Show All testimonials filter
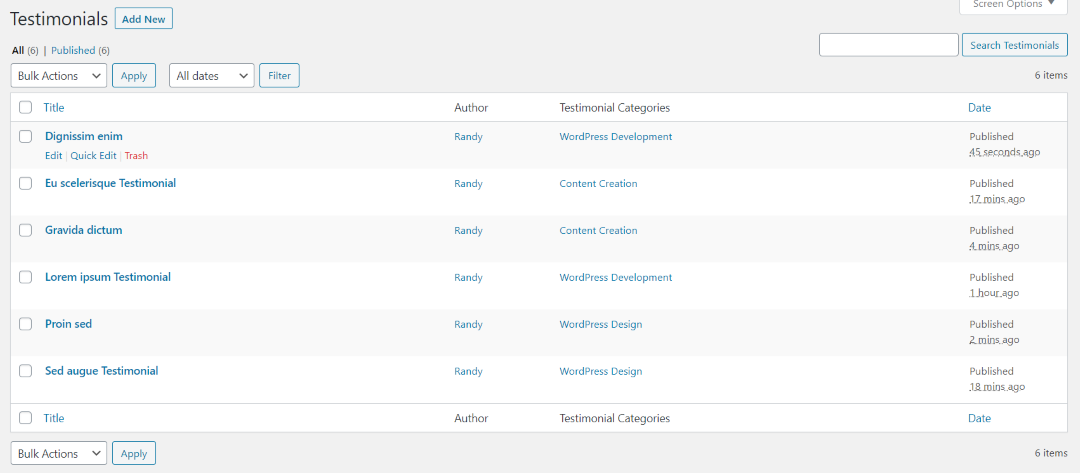The height and width of the screenshot is (473, 1080). (18, 50)
